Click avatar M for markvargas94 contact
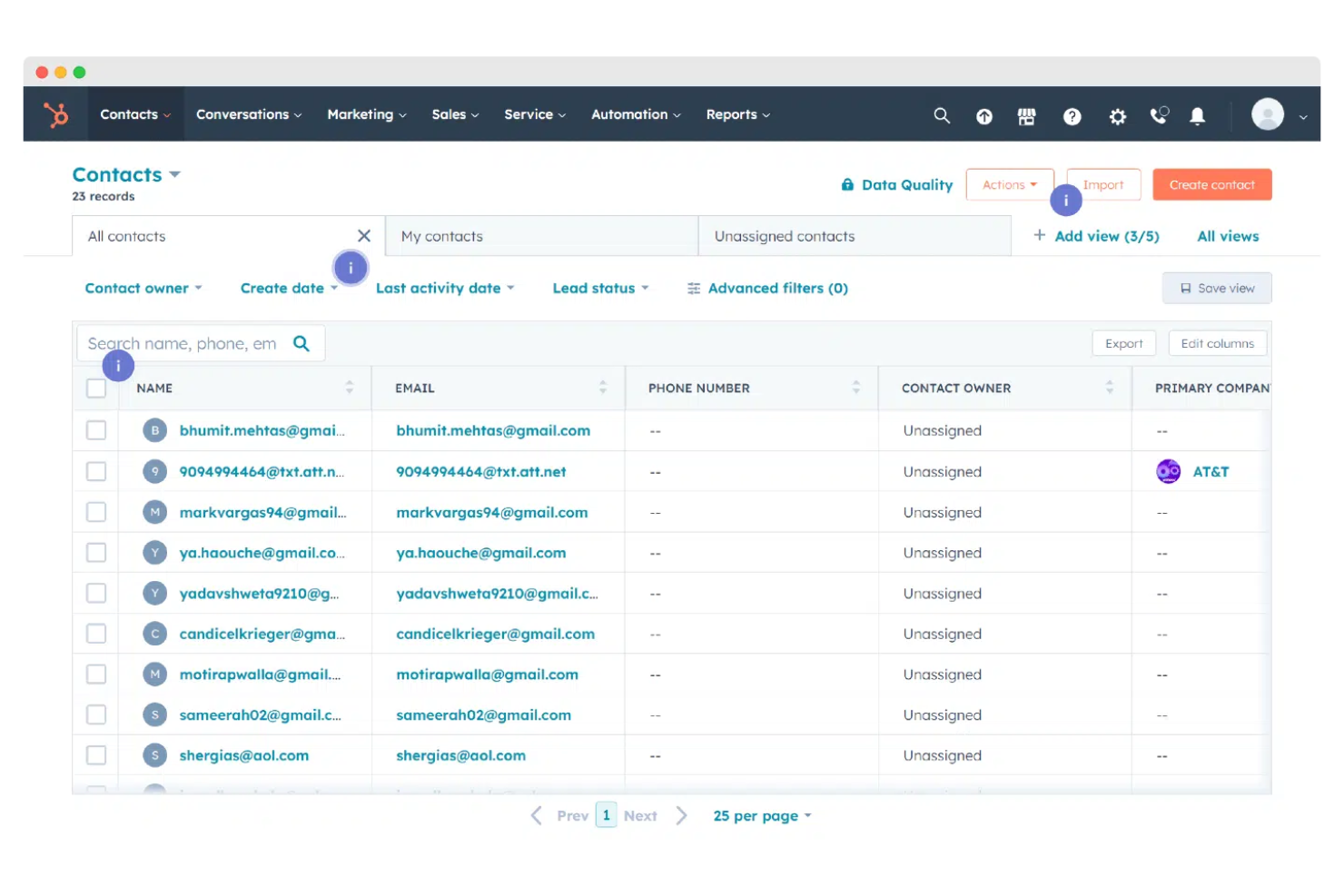Screen dimensions: 1344x896 155,512
